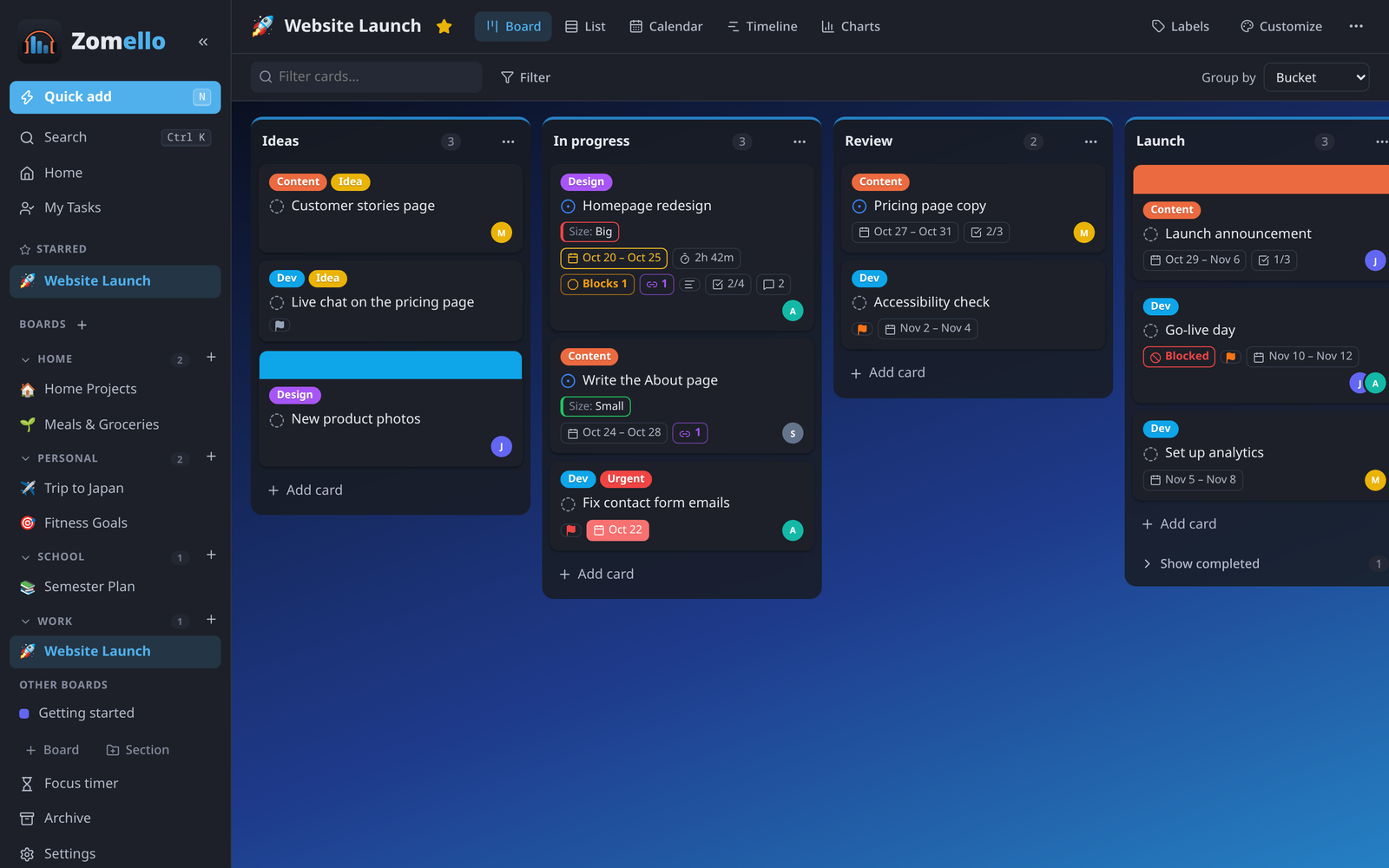The image size is (1389, 868).
Task: Add a board to the HOME section
Action: point(211,358)
